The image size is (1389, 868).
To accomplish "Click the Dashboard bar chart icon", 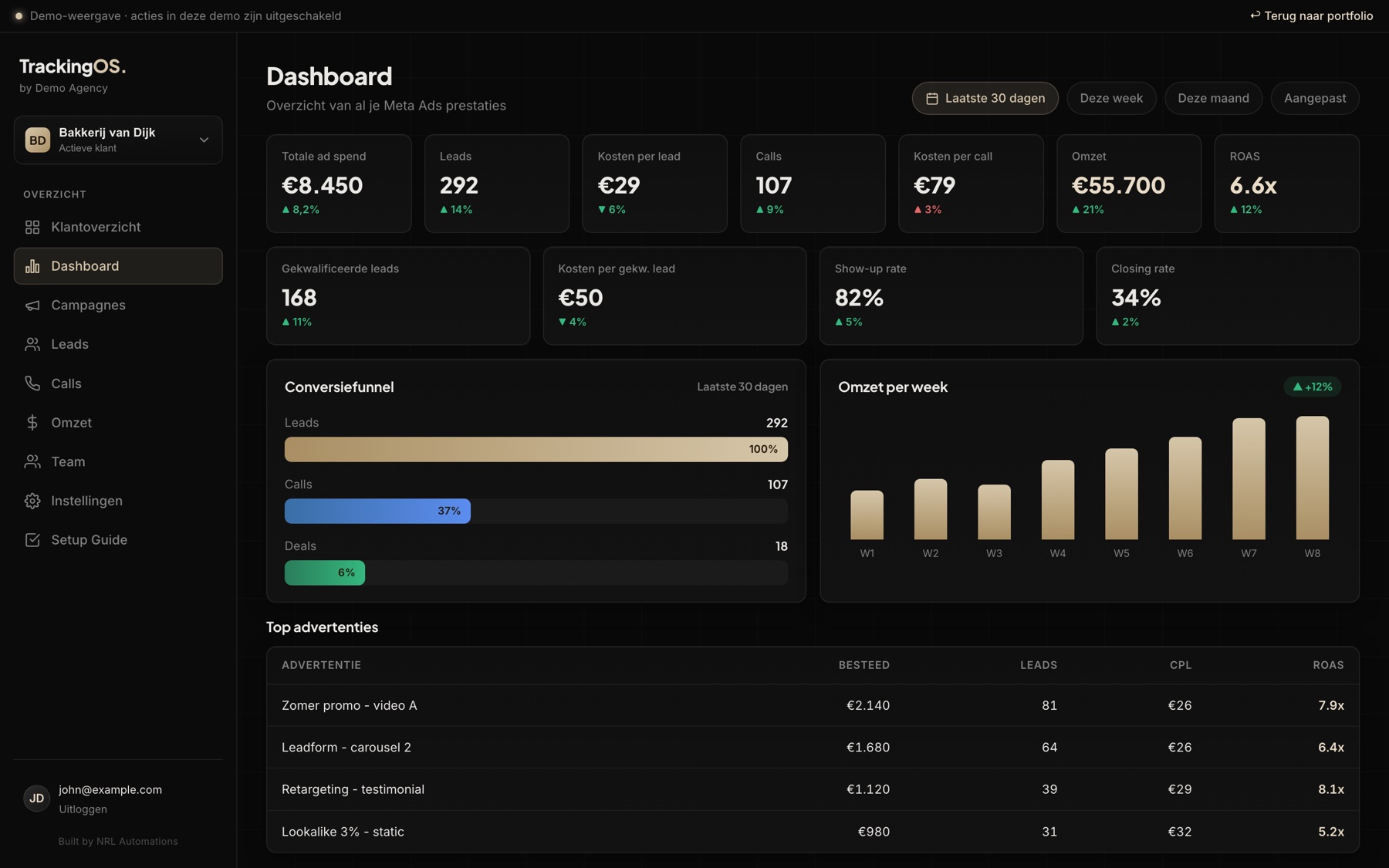I will click(x=32, y=266).
